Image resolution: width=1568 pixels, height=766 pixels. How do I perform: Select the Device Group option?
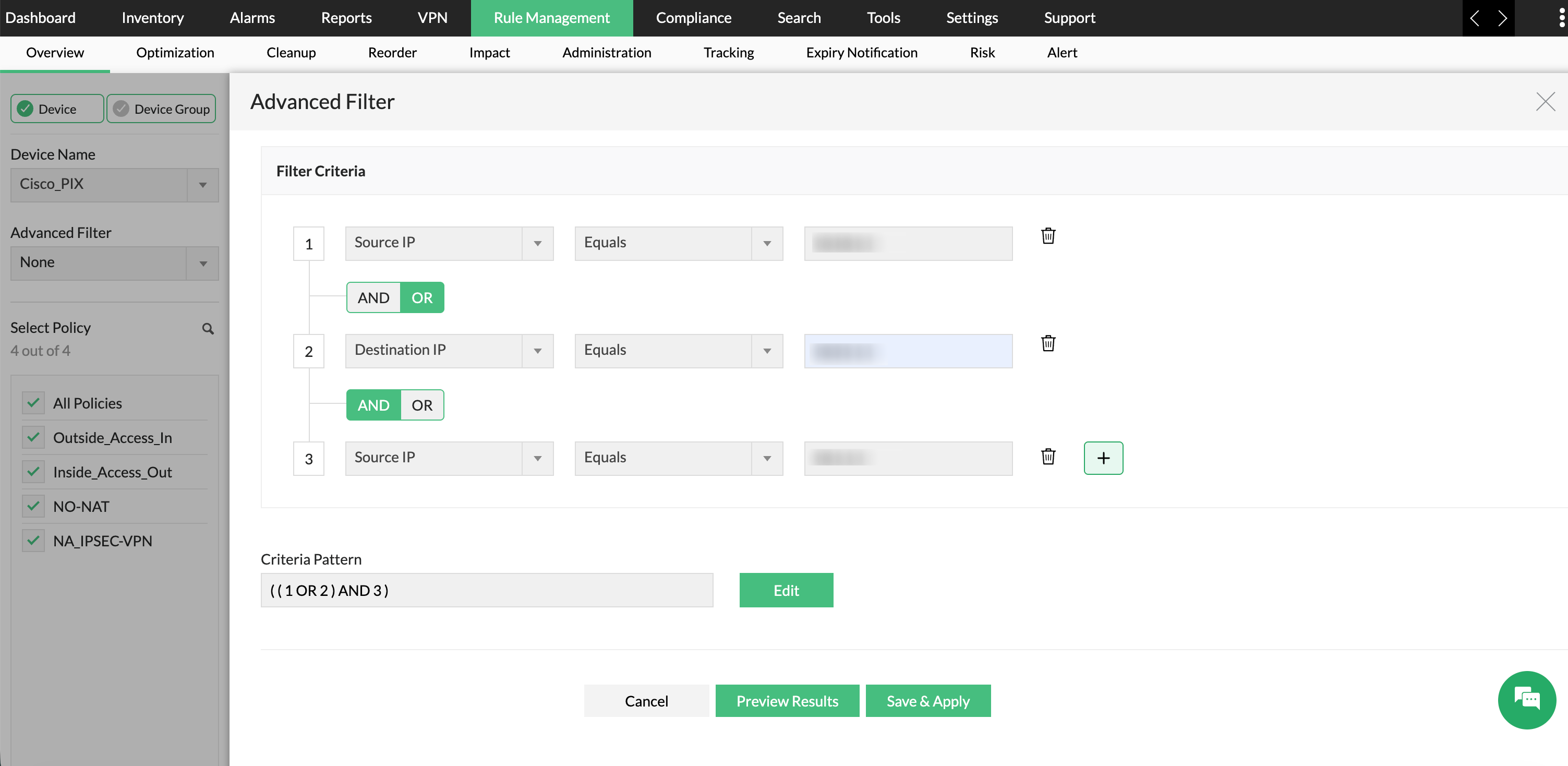click(161, 109)
